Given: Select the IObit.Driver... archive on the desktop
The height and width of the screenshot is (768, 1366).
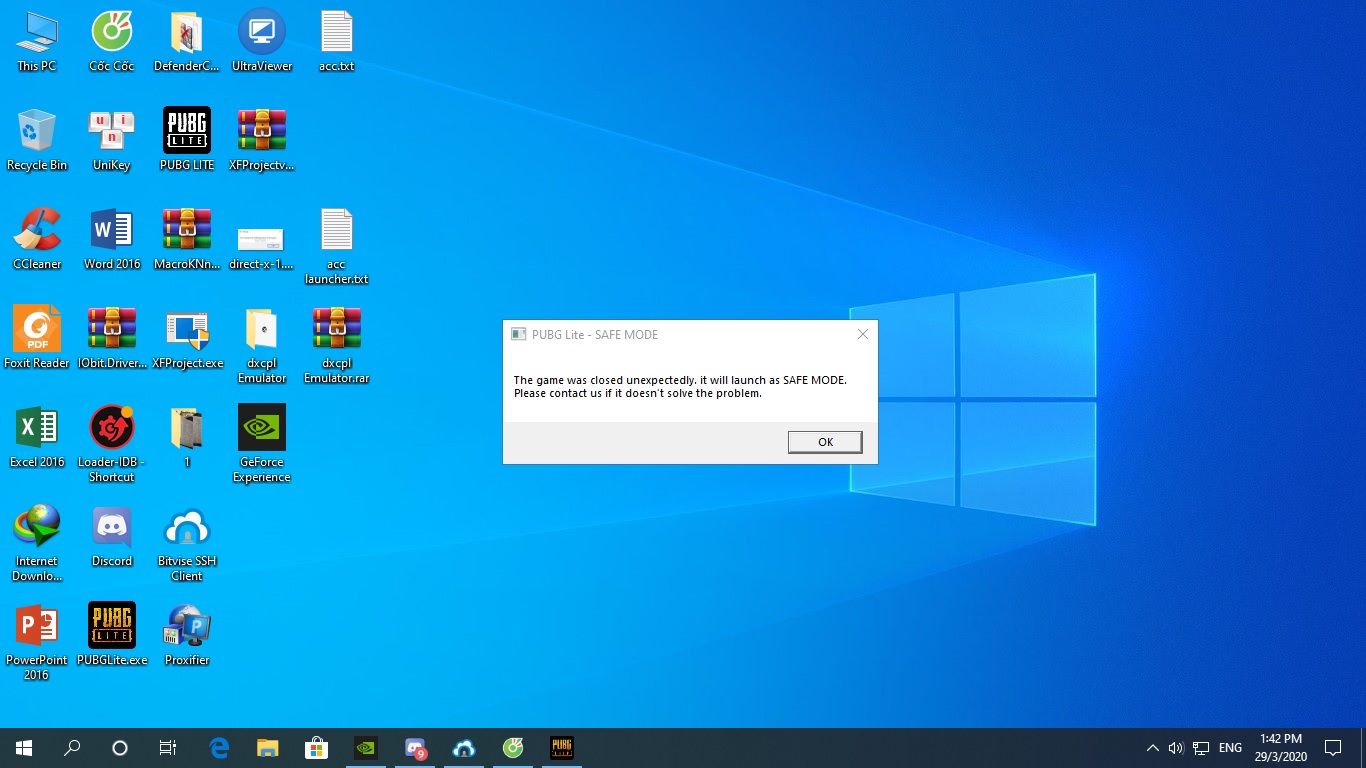Looking at the screenshot, I should tap(112, 339).
